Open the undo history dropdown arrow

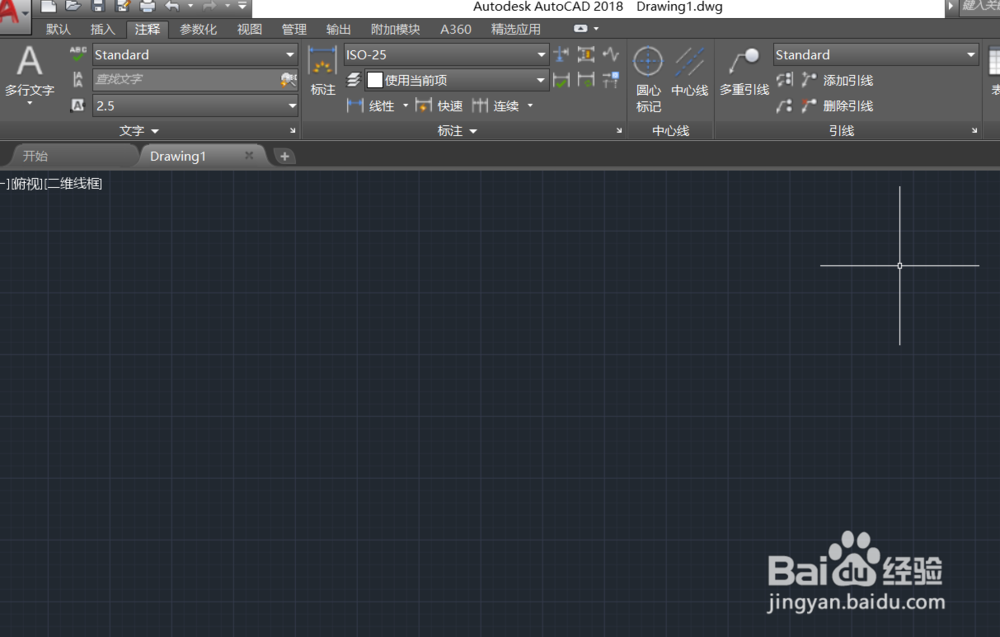190,6
